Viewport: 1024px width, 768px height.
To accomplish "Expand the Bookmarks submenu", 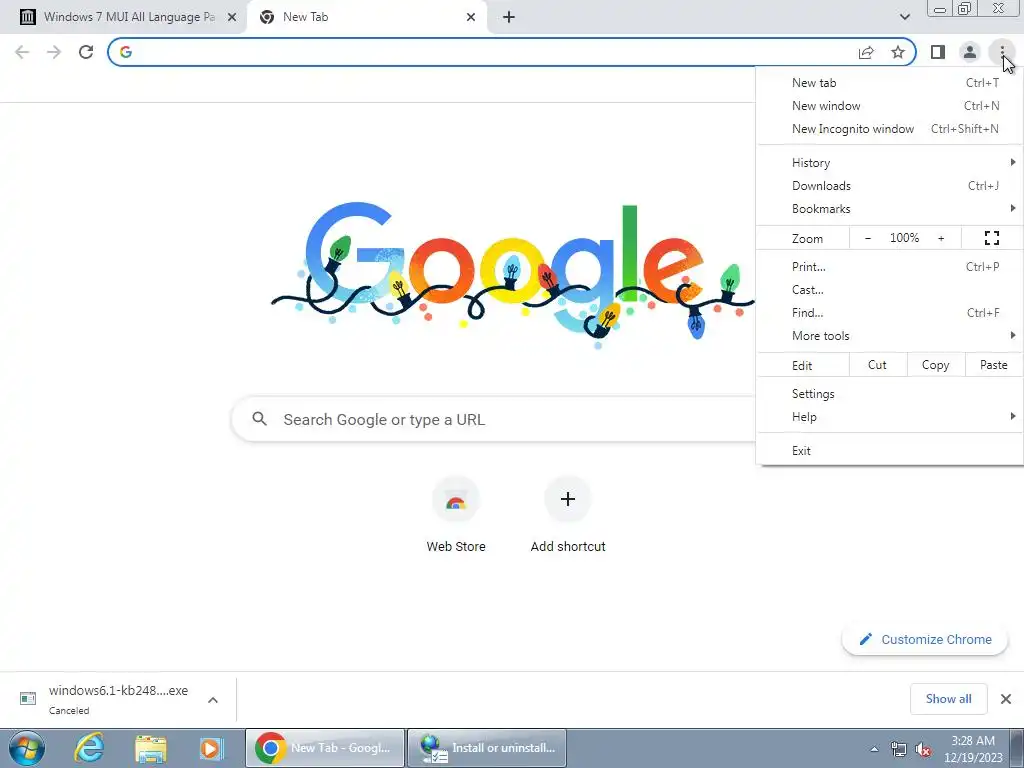I will tap(889, 208).
